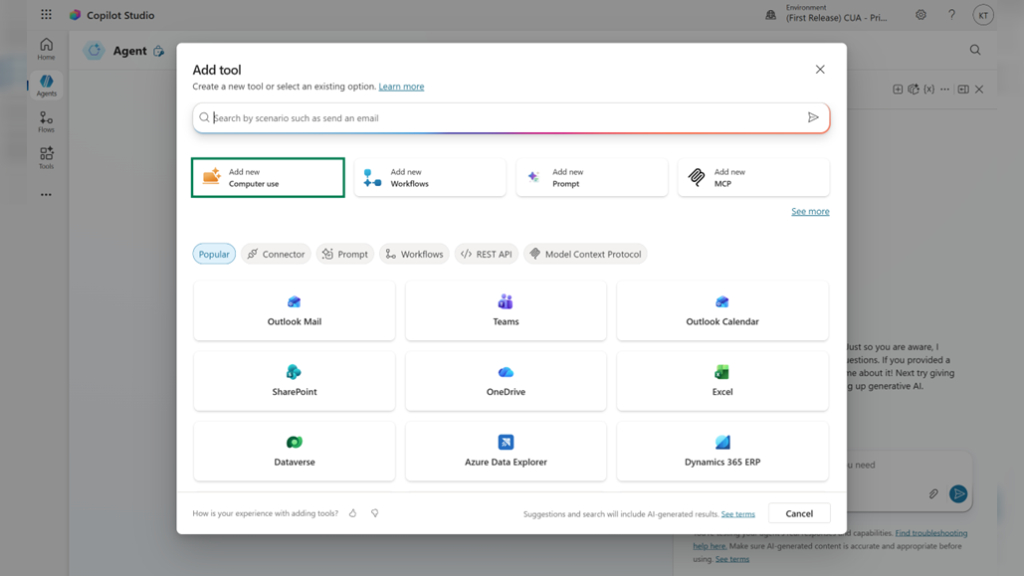1024x576 pixels.
Task: Open Flows in the left sidebar
Action: click(x=46, y=122)
